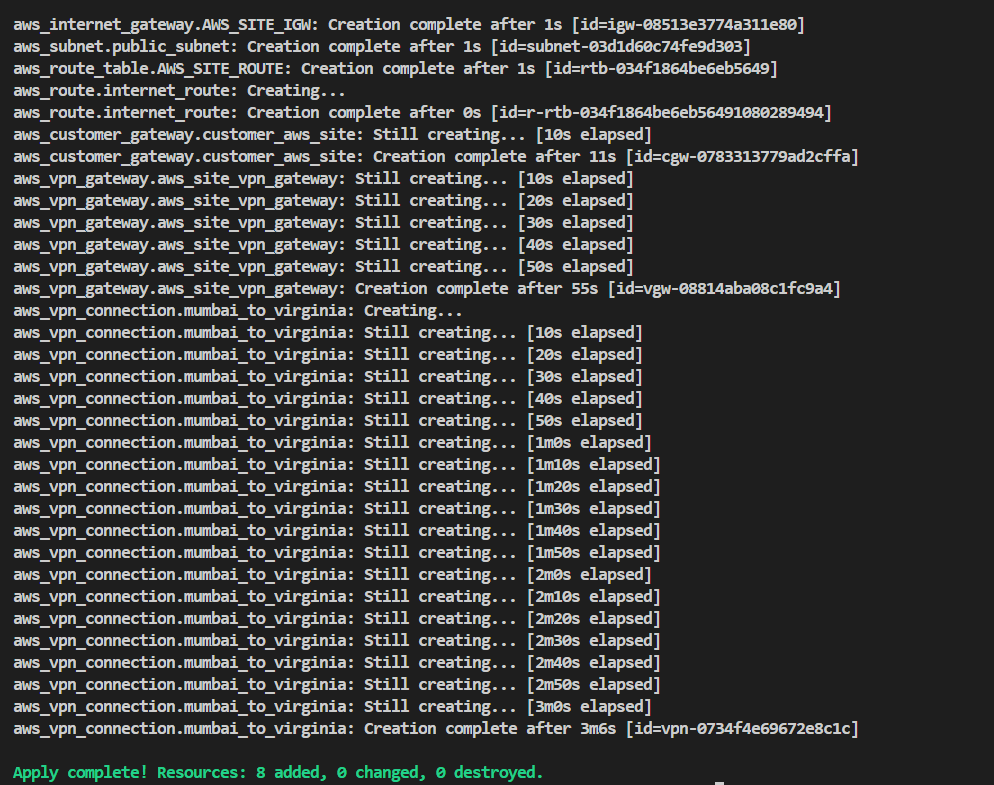Click aws_site_vpn_gateway line showing 30s elapsed

coord(323,223)
